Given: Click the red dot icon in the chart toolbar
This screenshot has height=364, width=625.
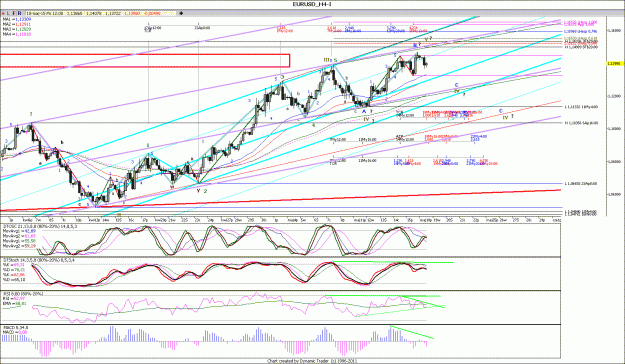Looking at the screenshot, I should tap(3, 14).
